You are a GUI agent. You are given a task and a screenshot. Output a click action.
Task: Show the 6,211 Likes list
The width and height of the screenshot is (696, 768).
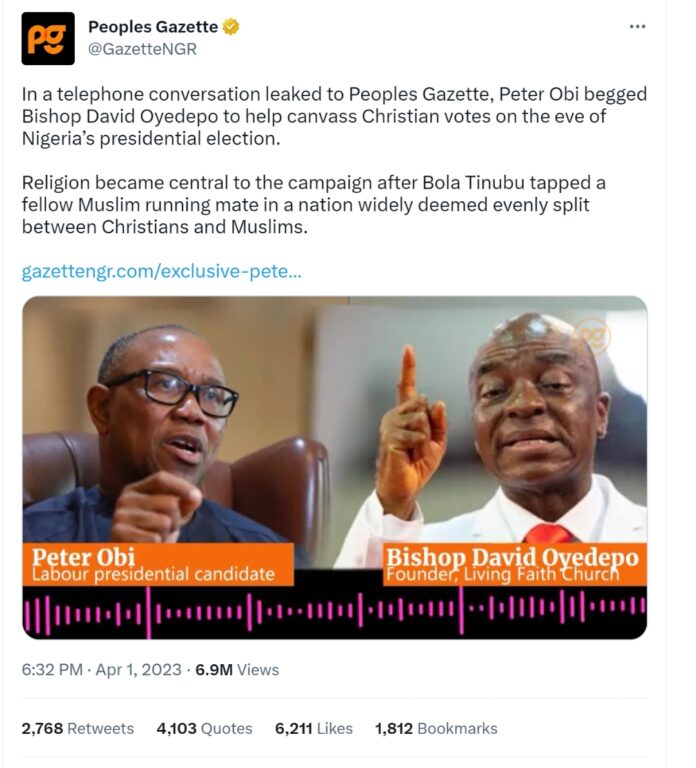[x=313, y=728]
